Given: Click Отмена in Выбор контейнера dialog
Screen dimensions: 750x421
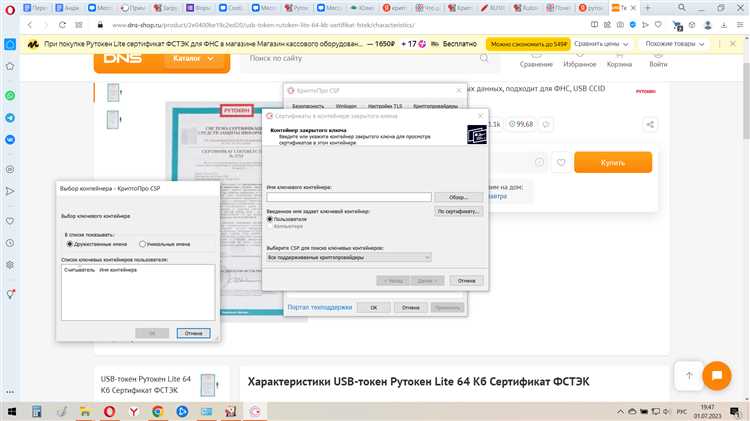Looking at the screenshot, I should point(193,333).
